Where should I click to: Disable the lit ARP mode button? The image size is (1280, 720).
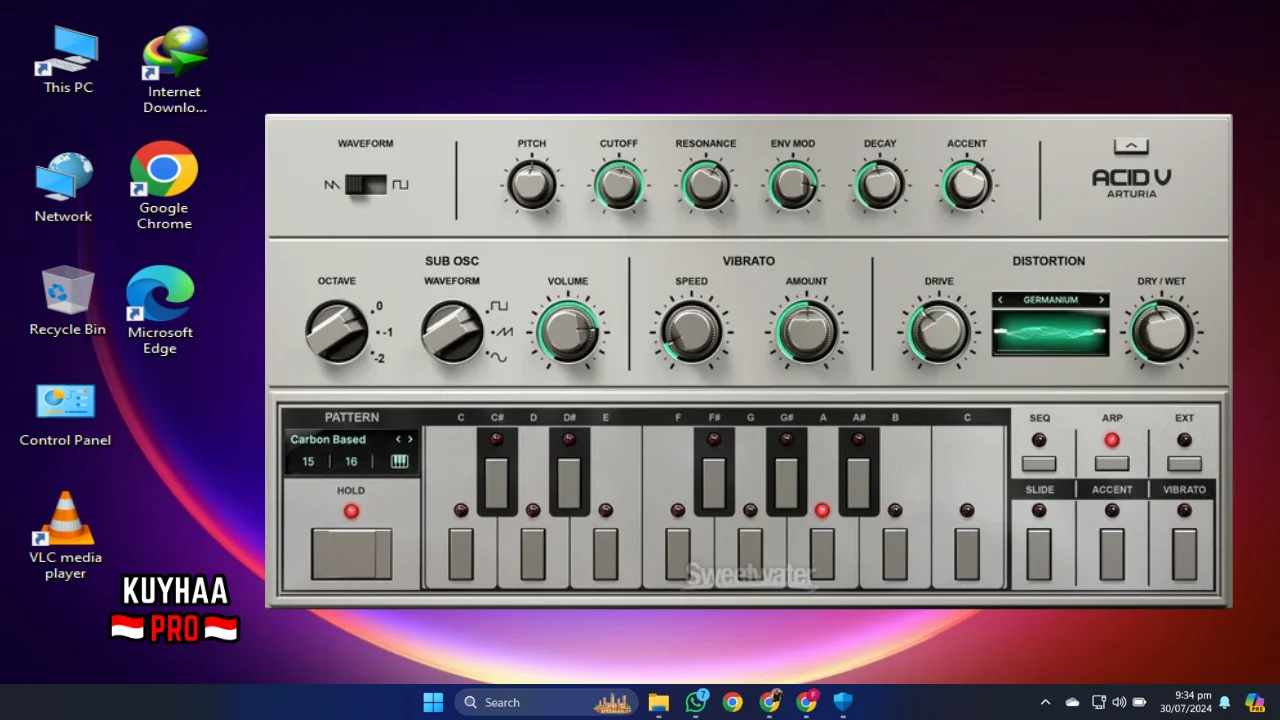[1112, 464]
